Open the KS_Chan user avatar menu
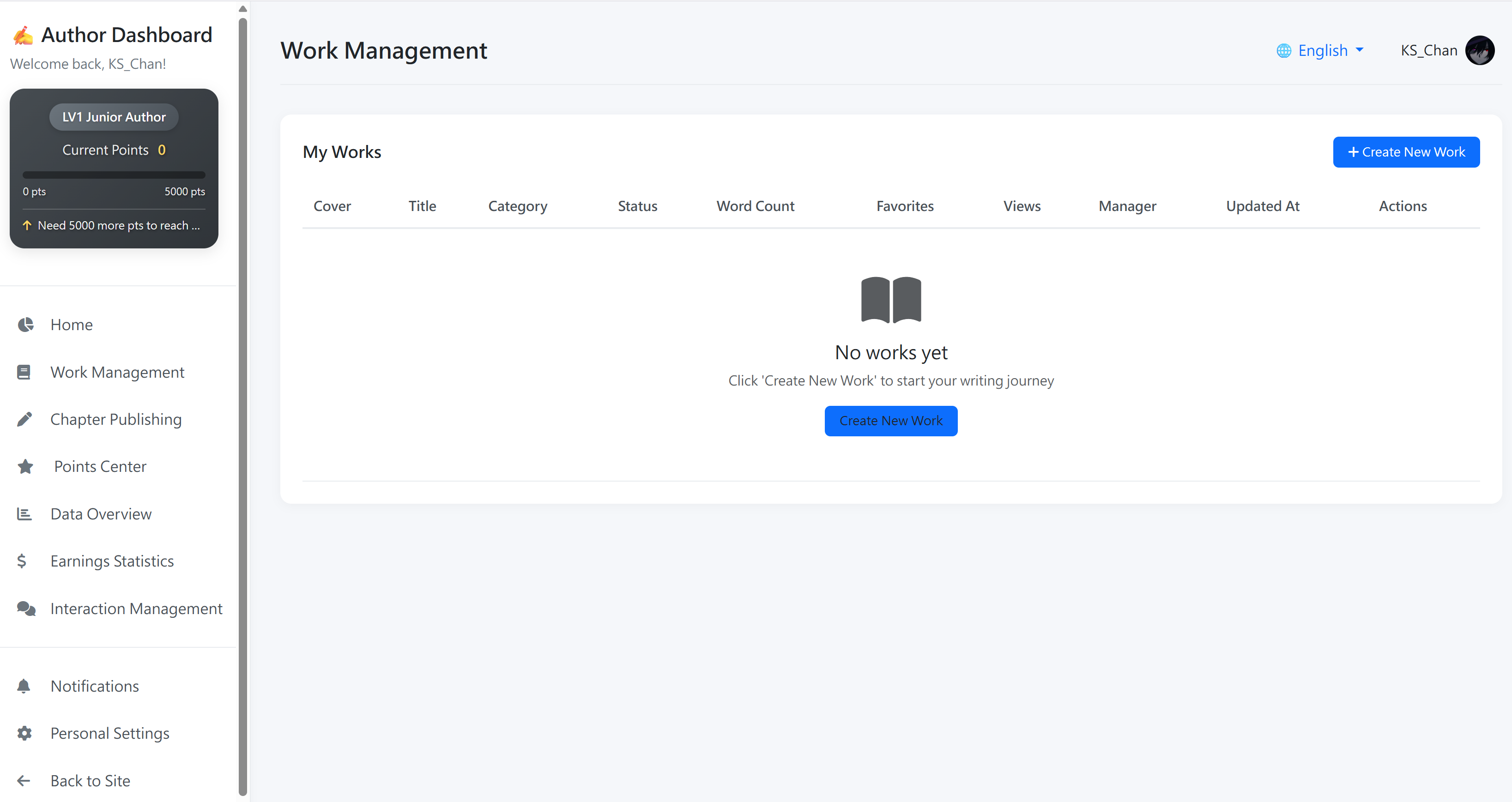This screenshot has height=802, width=1512. (1480, 50)
